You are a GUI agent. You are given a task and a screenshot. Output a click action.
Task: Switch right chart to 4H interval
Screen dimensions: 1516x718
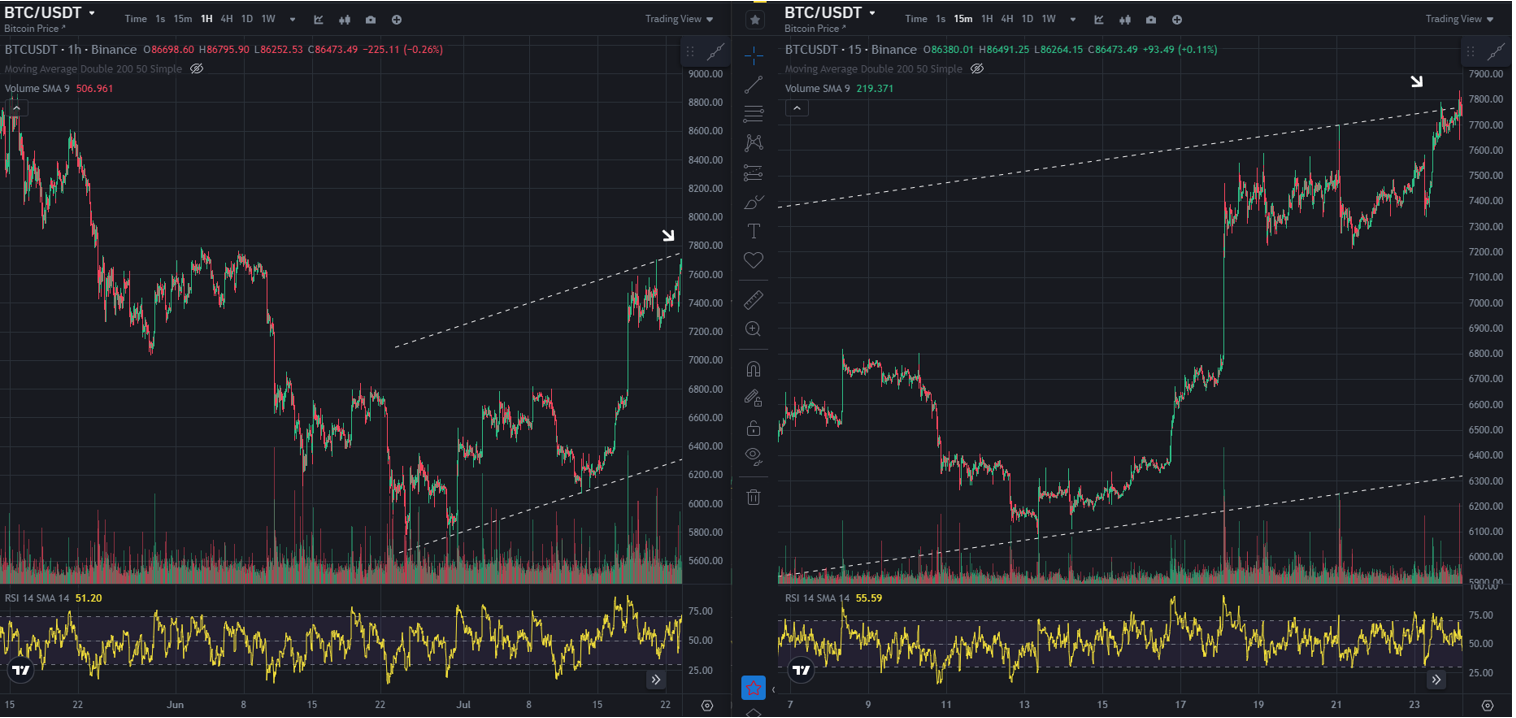tap(1007, 19)
